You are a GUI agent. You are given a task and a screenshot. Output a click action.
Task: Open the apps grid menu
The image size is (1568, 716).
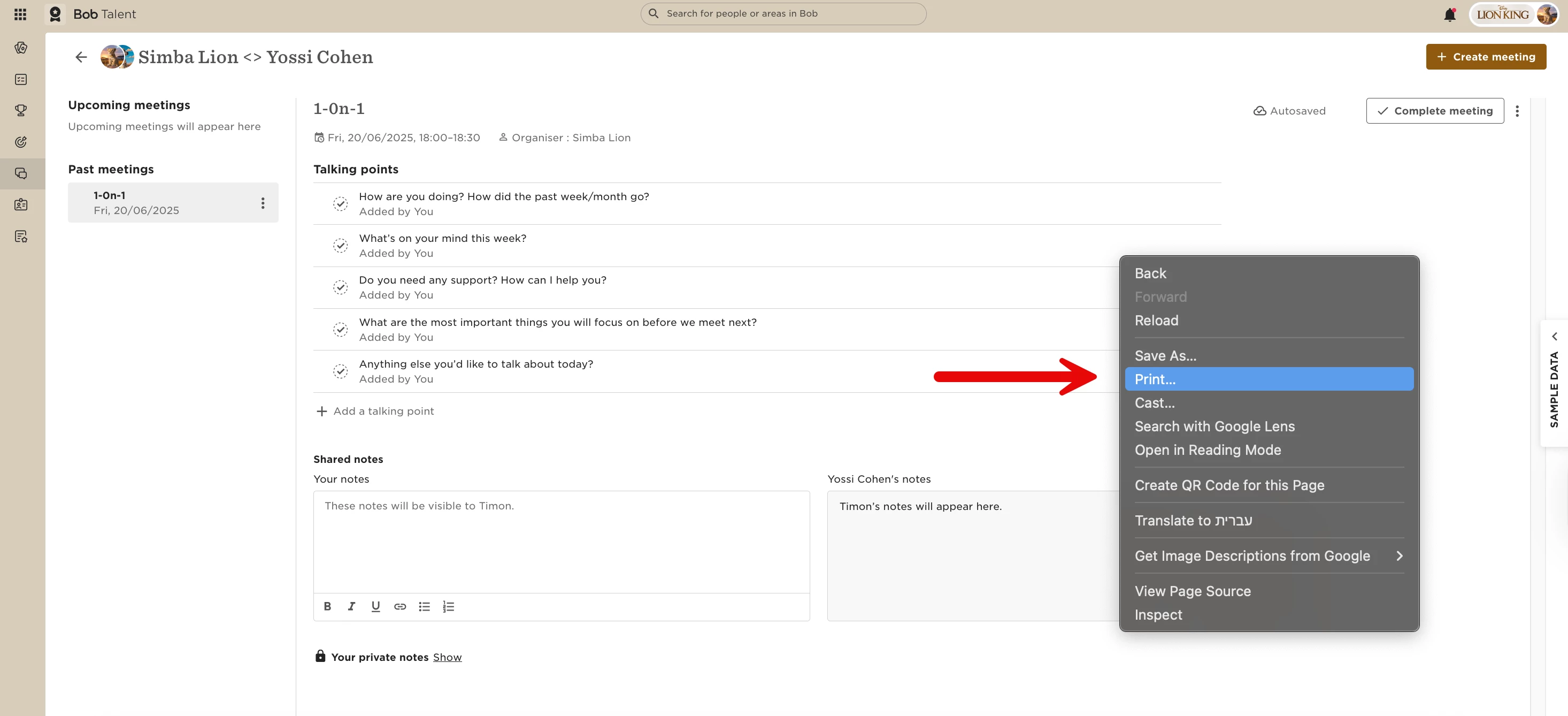tap(20, 14)
